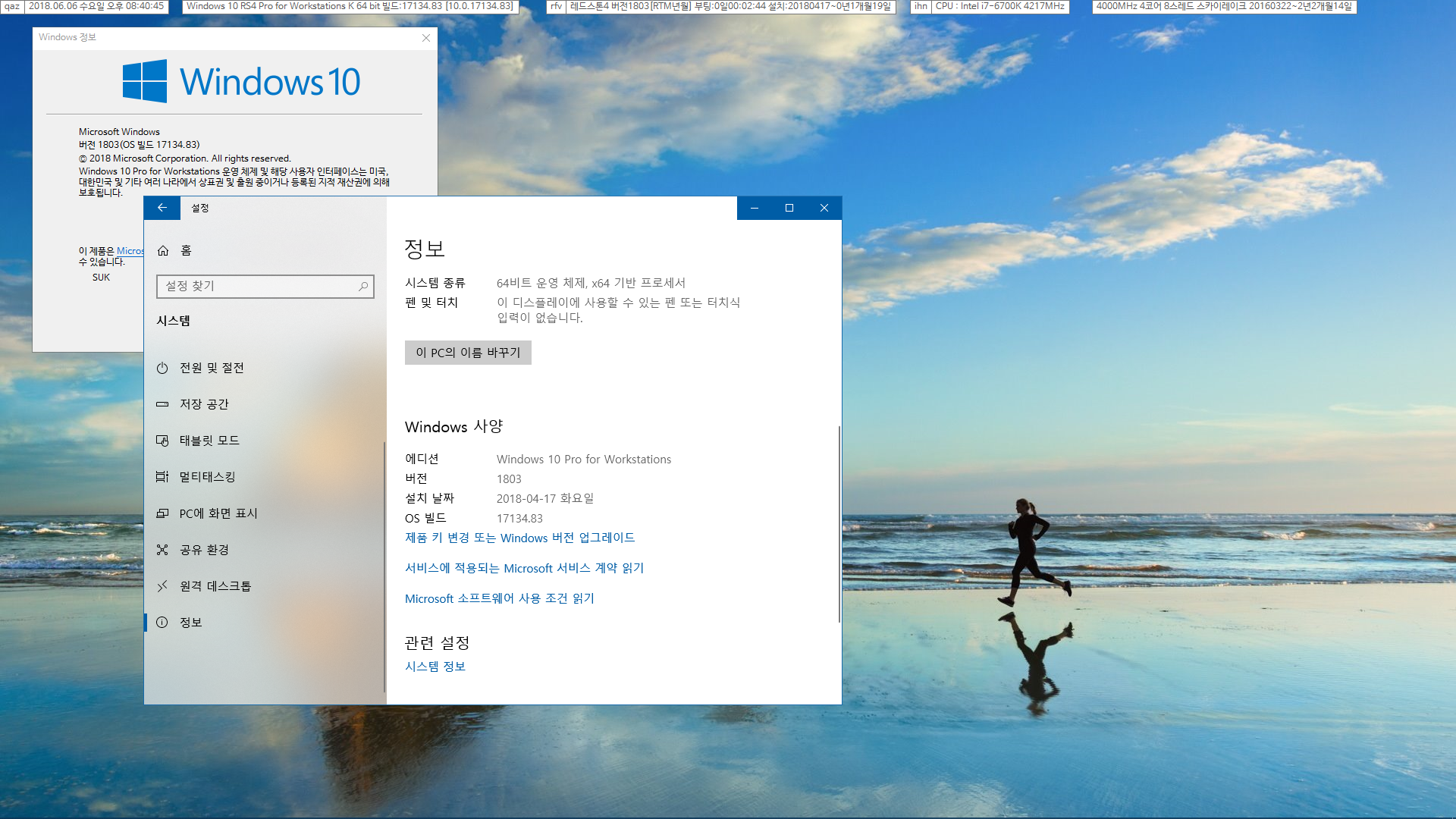The width and height of the screenshot is (1456, 819).
Task: Click the edition value Windows 10 Pro for Workstations
Action: (x=584, y=460)
